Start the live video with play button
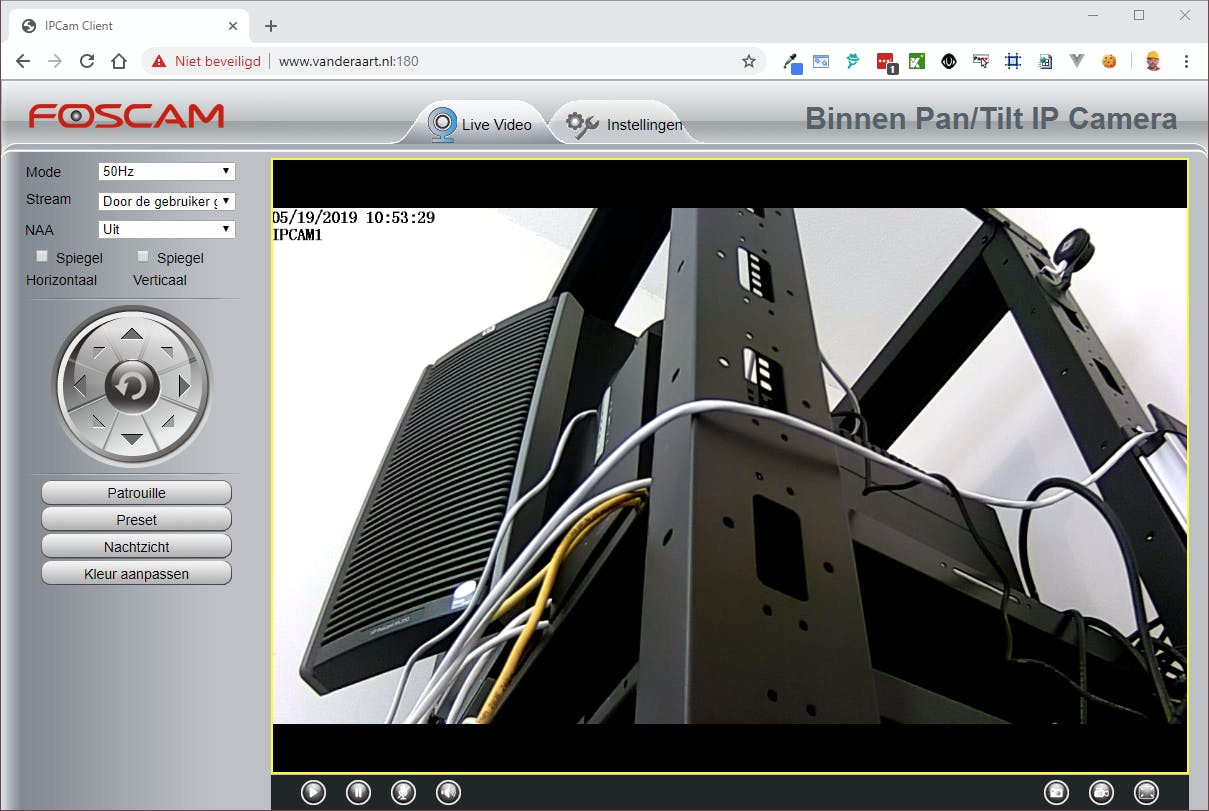Screen dimensions: 1209x811 313,792
